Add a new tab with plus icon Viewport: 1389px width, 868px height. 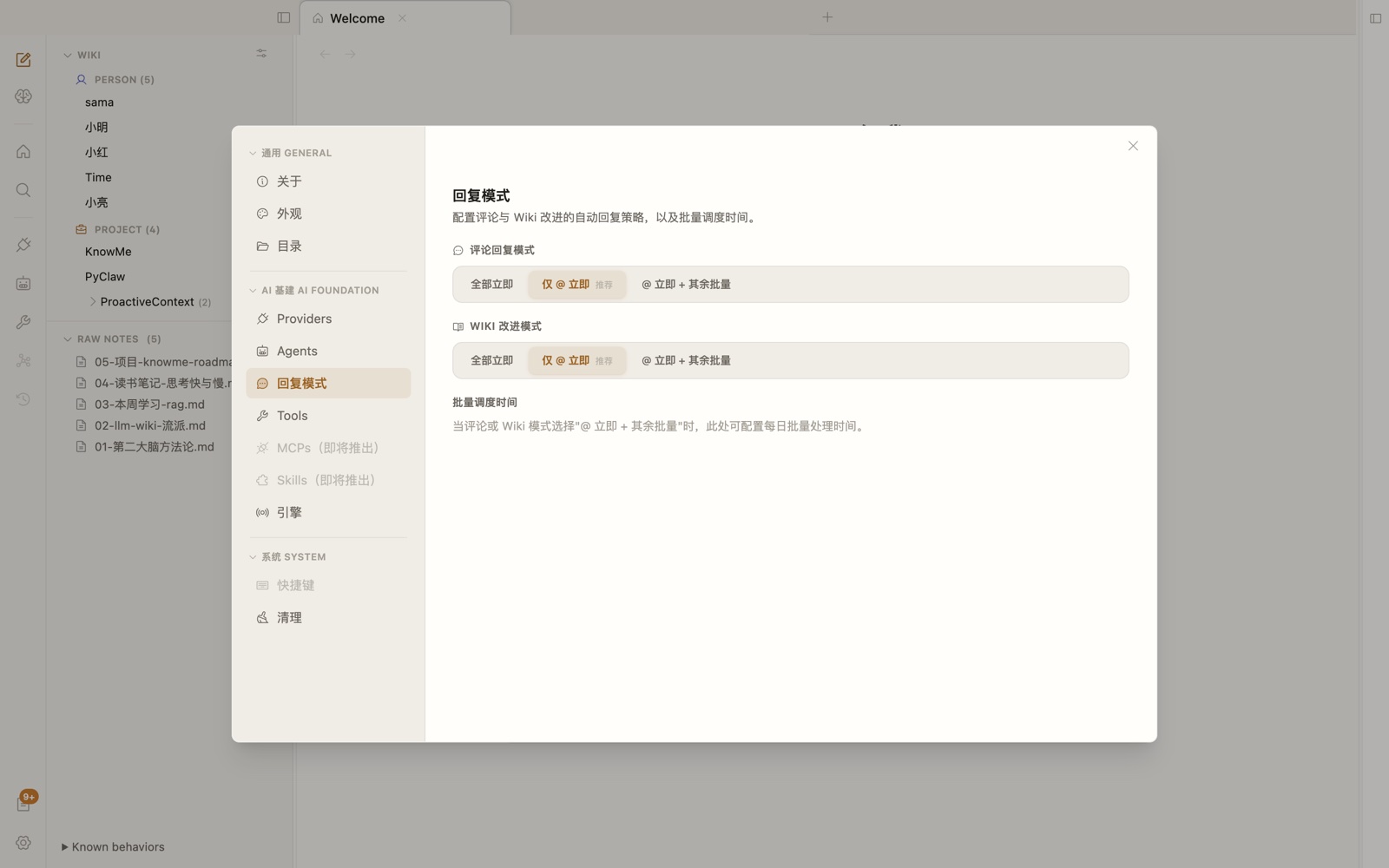[x=827, y=17]
